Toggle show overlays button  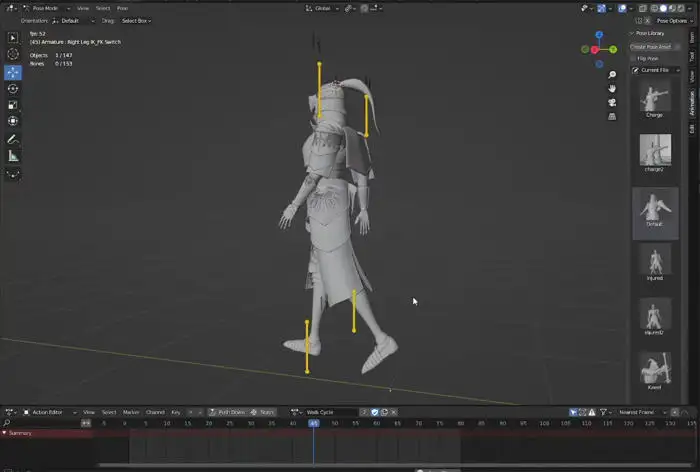622,8
